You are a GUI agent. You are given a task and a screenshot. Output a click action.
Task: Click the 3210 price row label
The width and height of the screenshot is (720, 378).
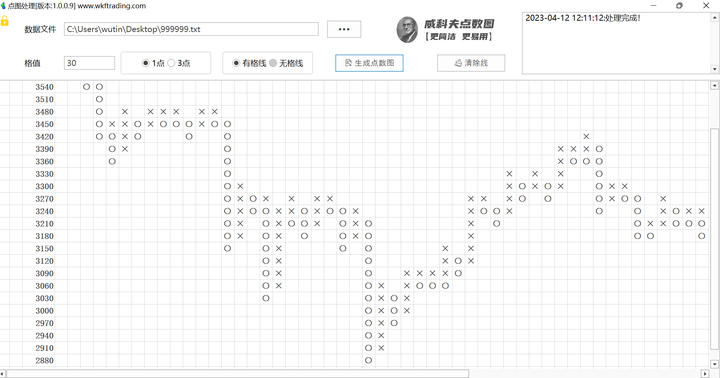tap(45, 223)
